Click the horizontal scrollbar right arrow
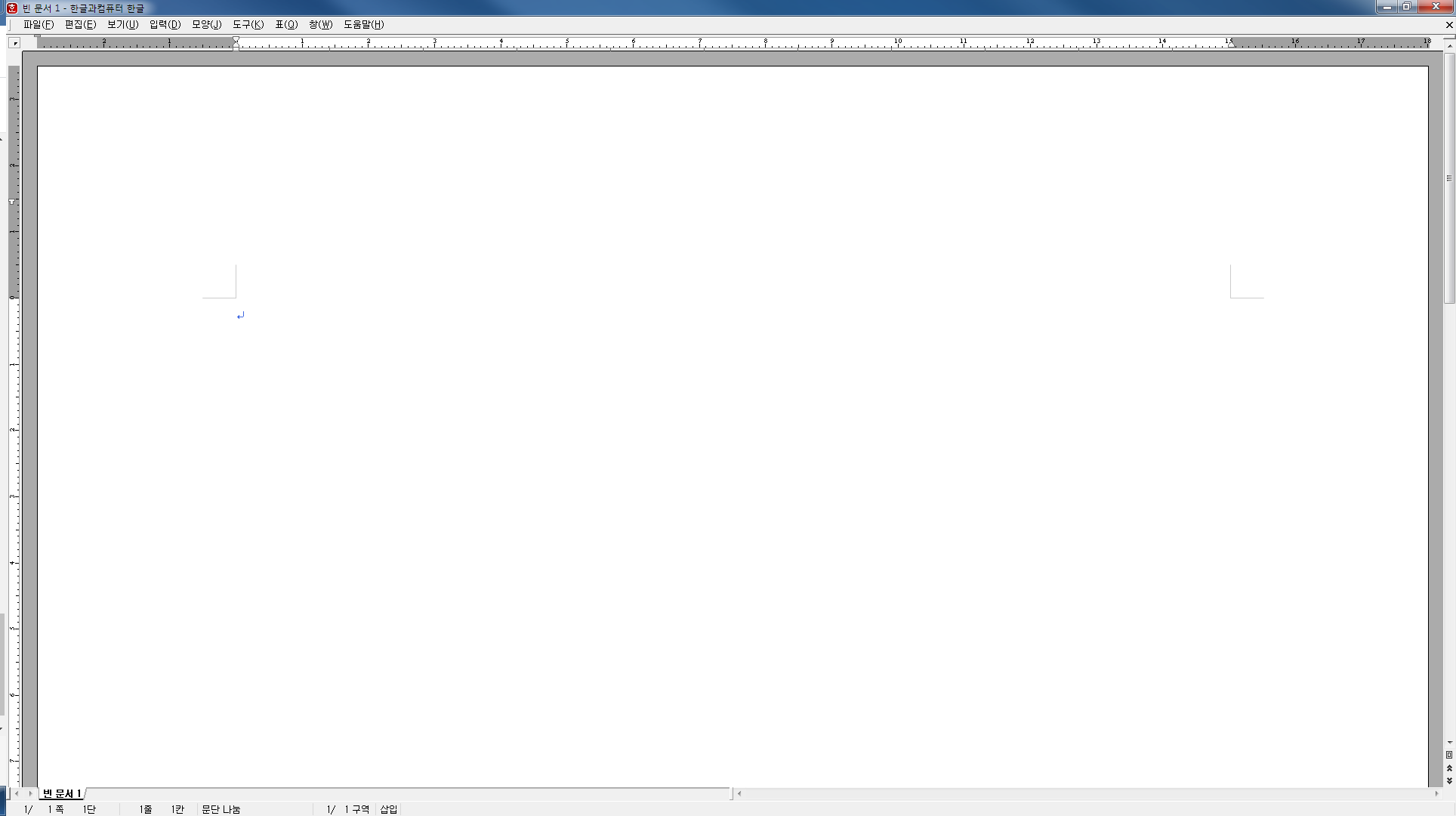The width and height of the screenshot is (1456, 816). 1436,793
